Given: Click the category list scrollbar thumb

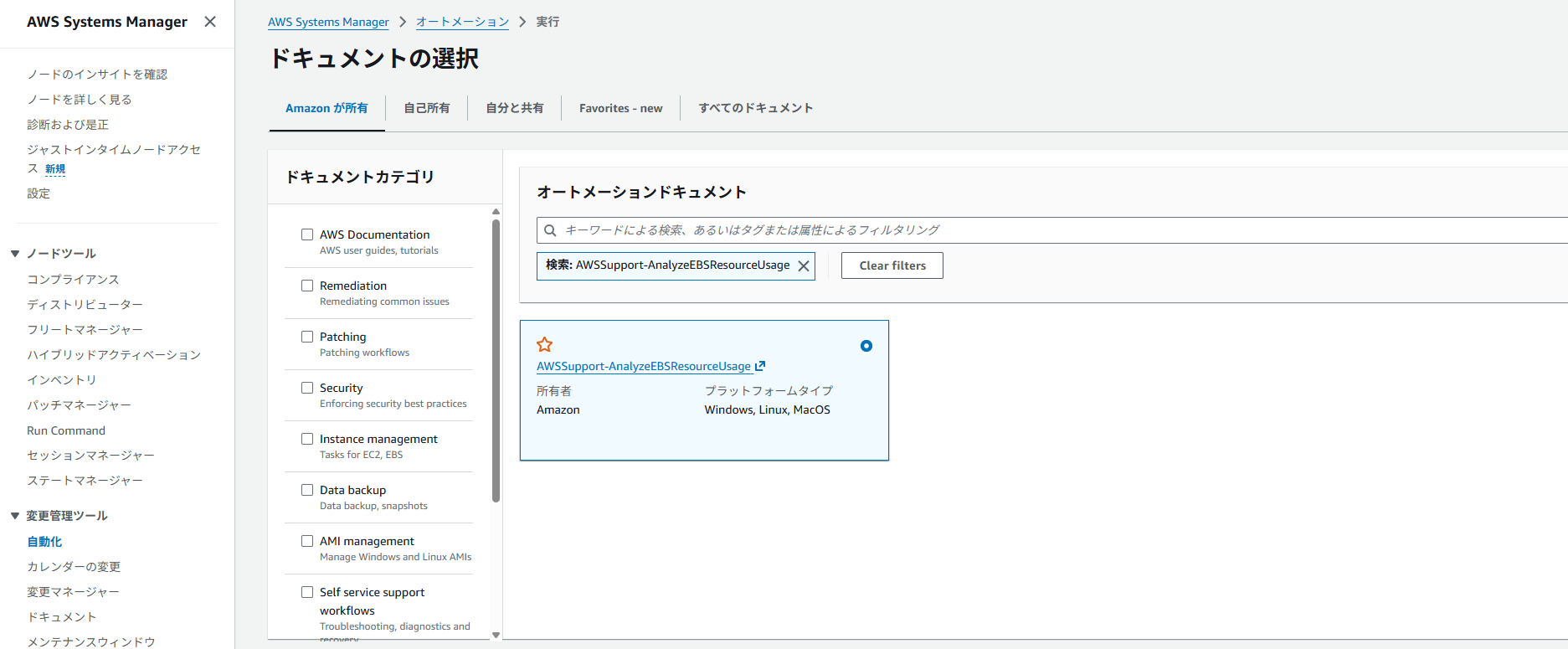Looking at the screenshot, I should tap(496, 360).
